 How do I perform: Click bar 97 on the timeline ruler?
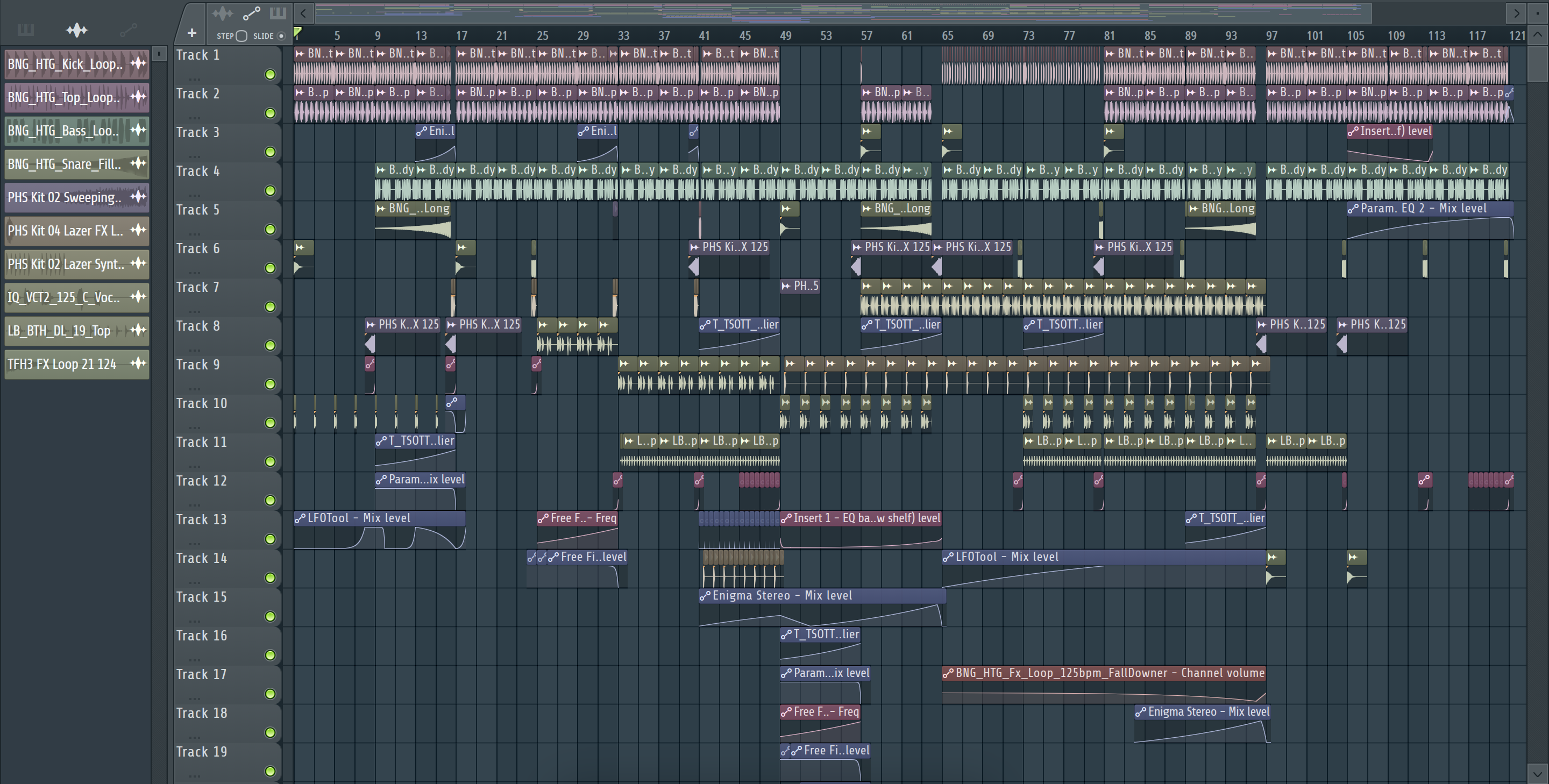pos(1271,35)
